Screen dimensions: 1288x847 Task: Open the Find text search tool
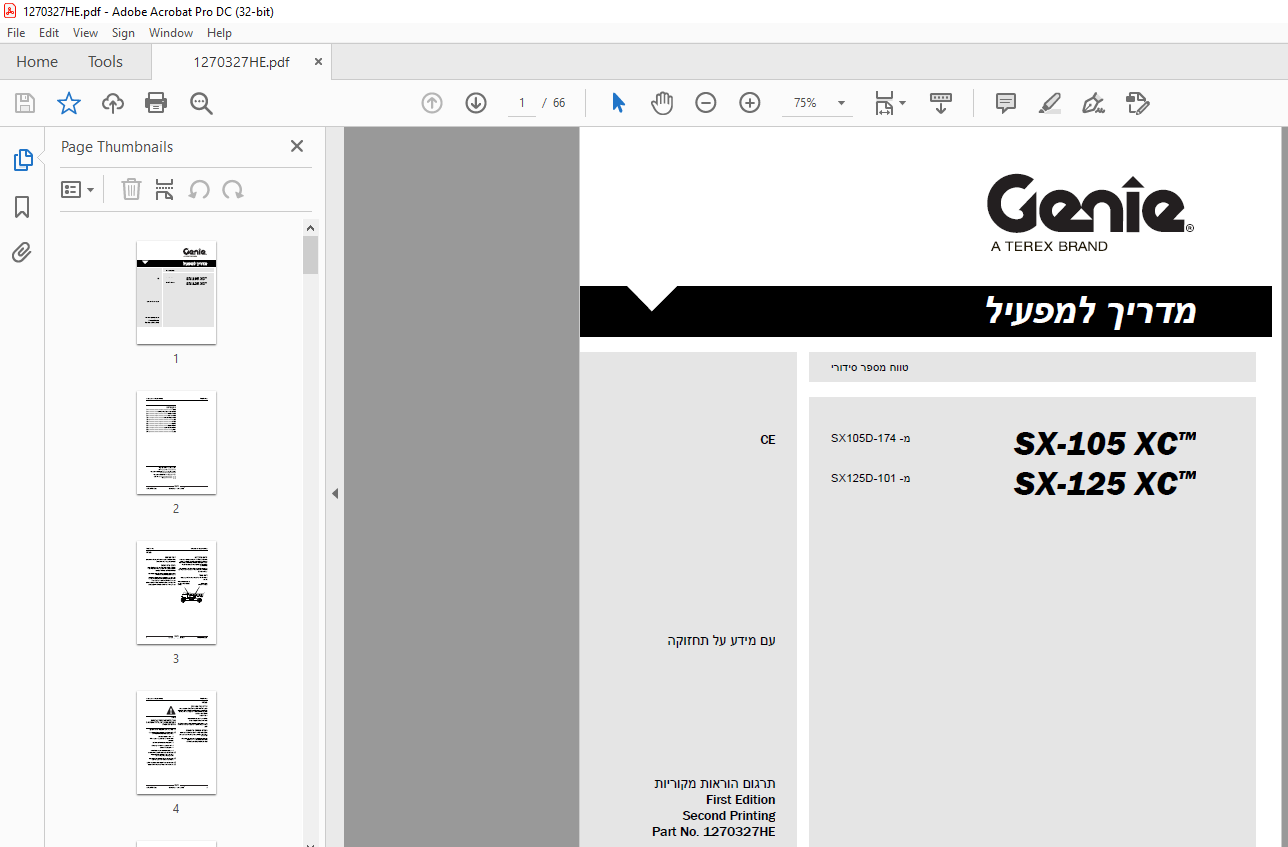[201, 103]
